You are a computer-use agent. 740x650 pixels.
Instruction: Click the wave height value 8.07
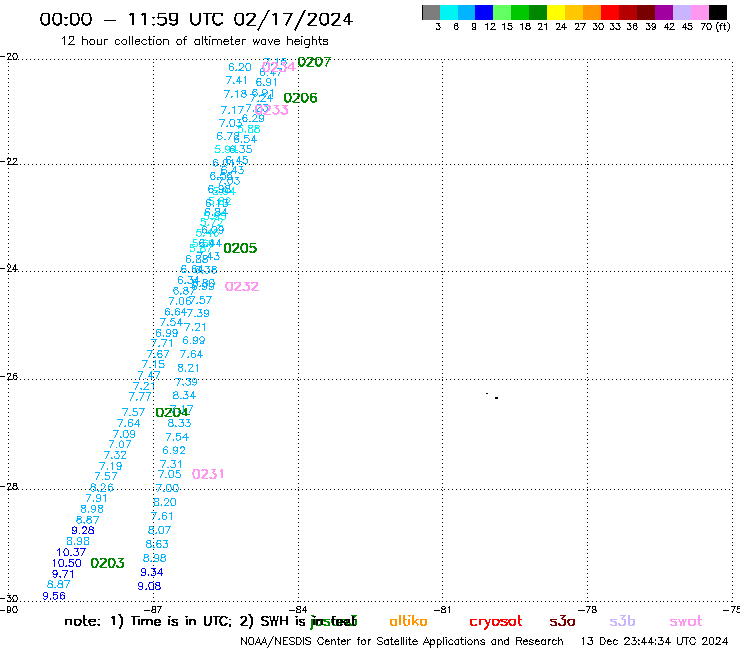coord(160,531)
